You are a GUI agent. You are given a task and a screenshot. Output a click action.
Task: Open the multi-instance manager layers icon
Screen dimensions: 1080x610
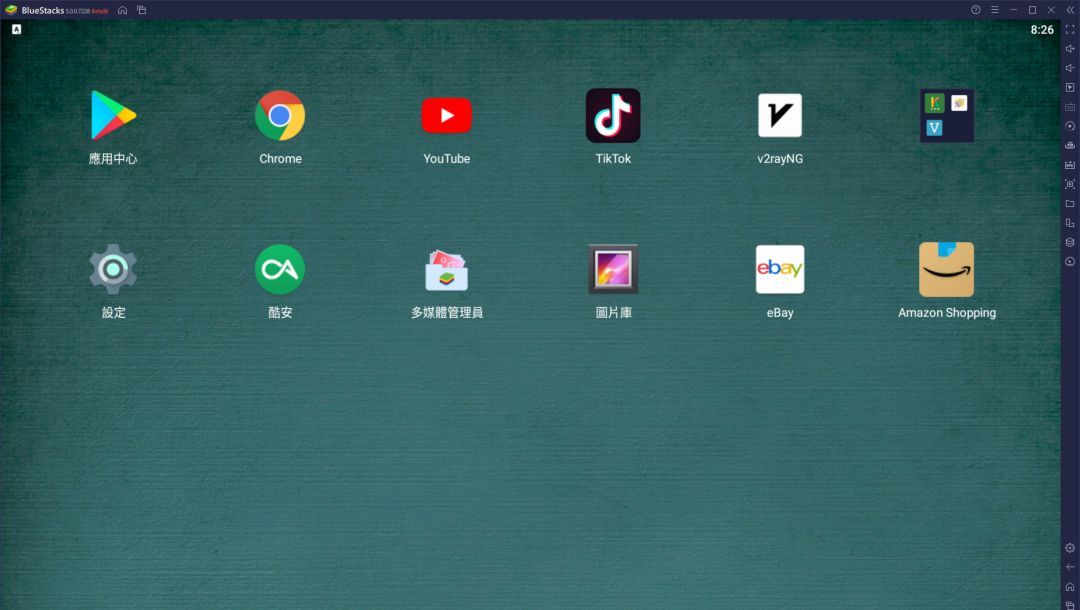point(1070,242)
